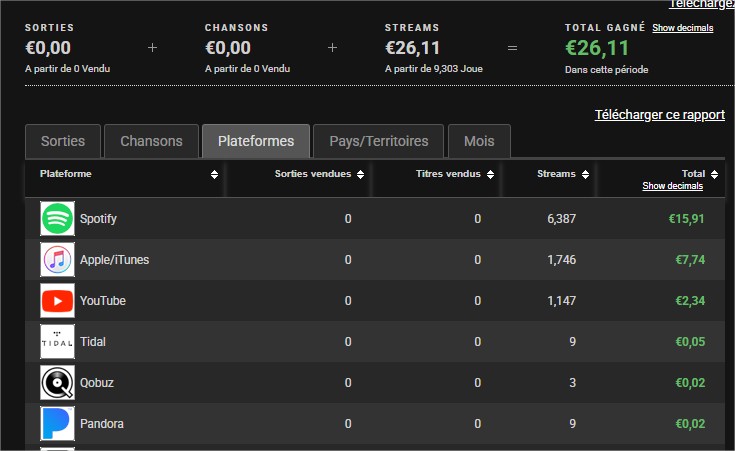Click Télécharger ce rapport link

point(660,115)
